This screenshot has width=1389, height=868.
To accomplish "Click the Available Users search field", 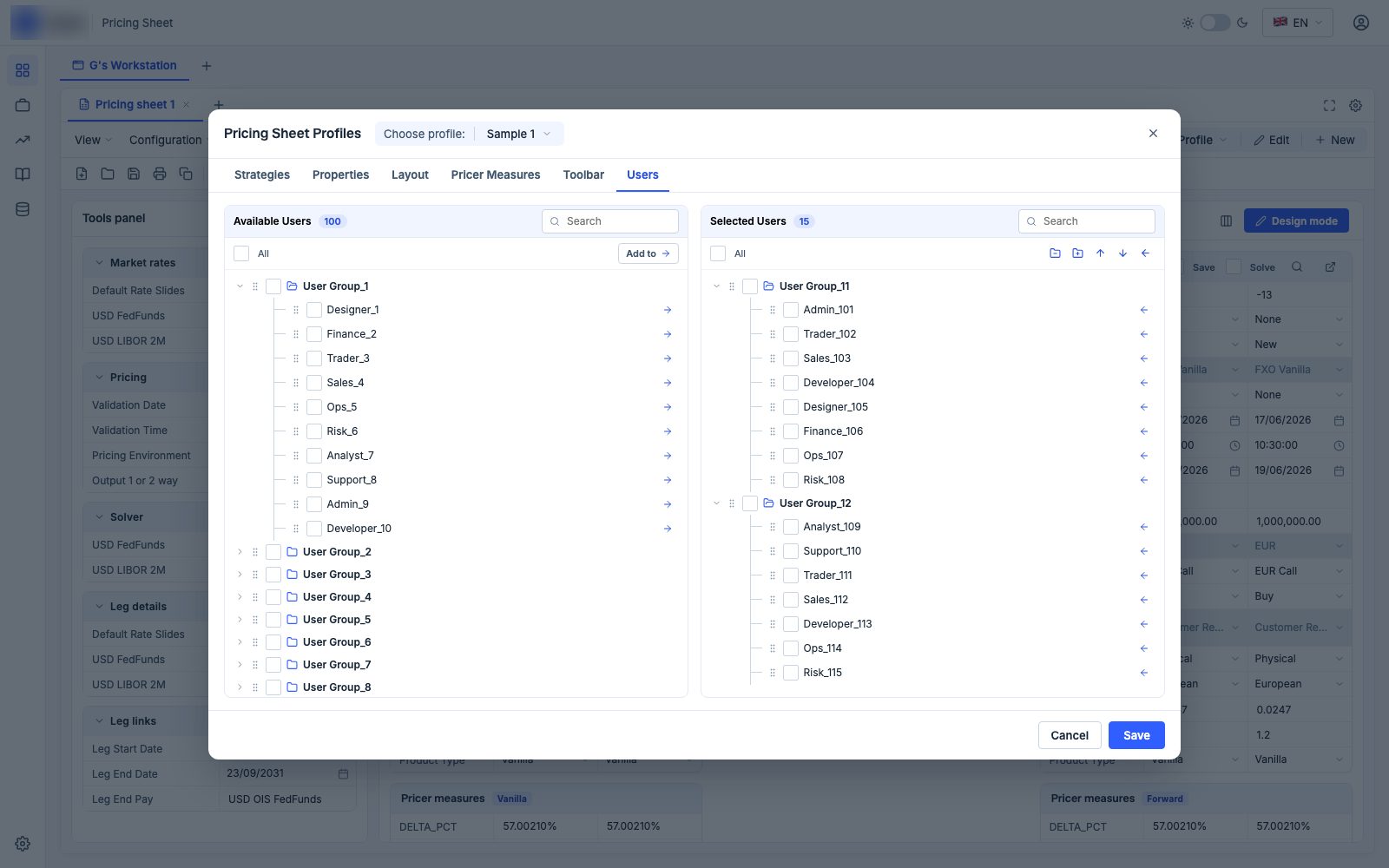I will tap(610, 221).
